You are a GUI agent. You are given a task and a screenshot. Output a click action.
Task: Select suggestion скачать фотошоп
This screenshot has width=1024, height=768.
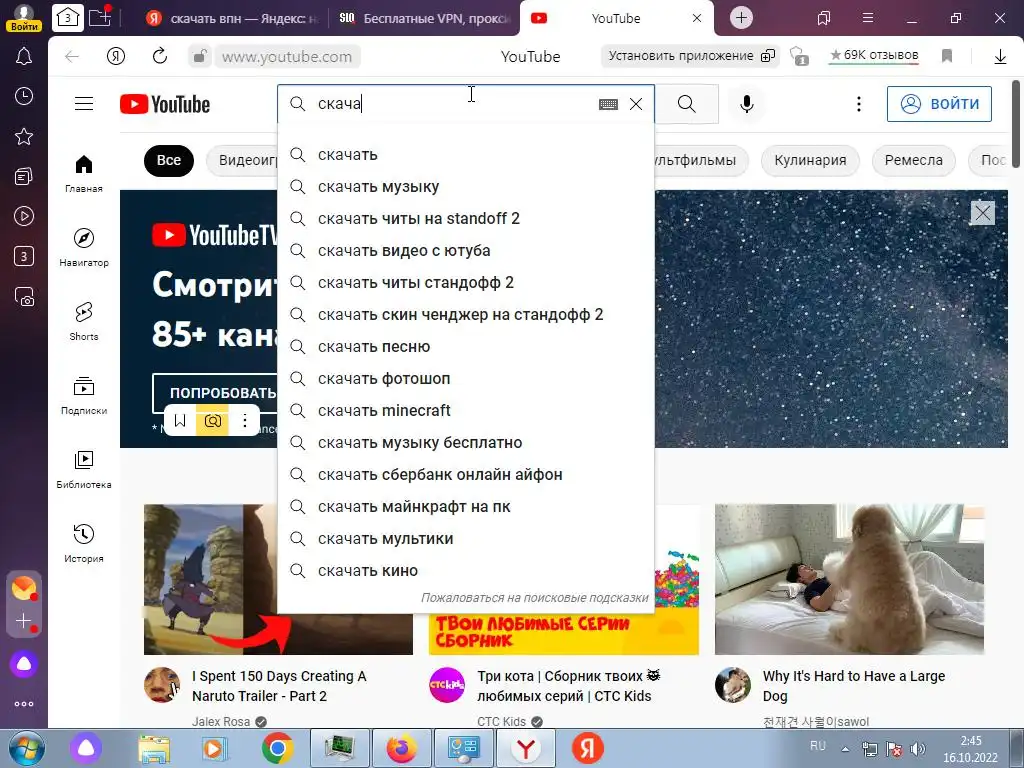tap(466, 379)
